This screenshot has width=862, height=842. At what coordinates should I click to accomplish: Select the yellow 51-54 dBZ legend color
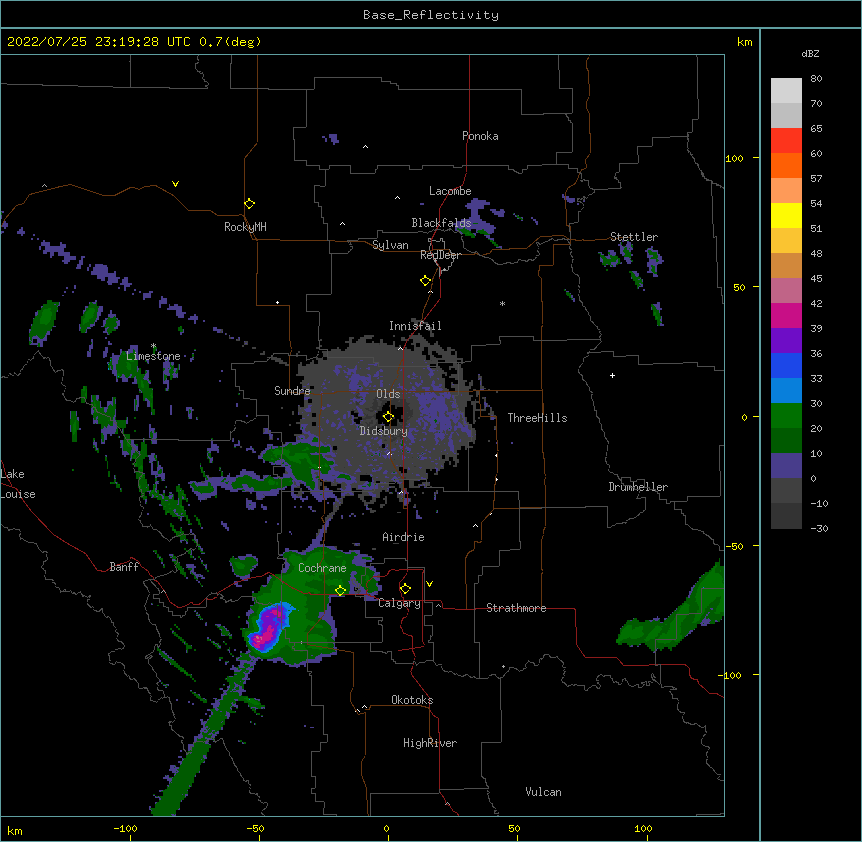786,216
